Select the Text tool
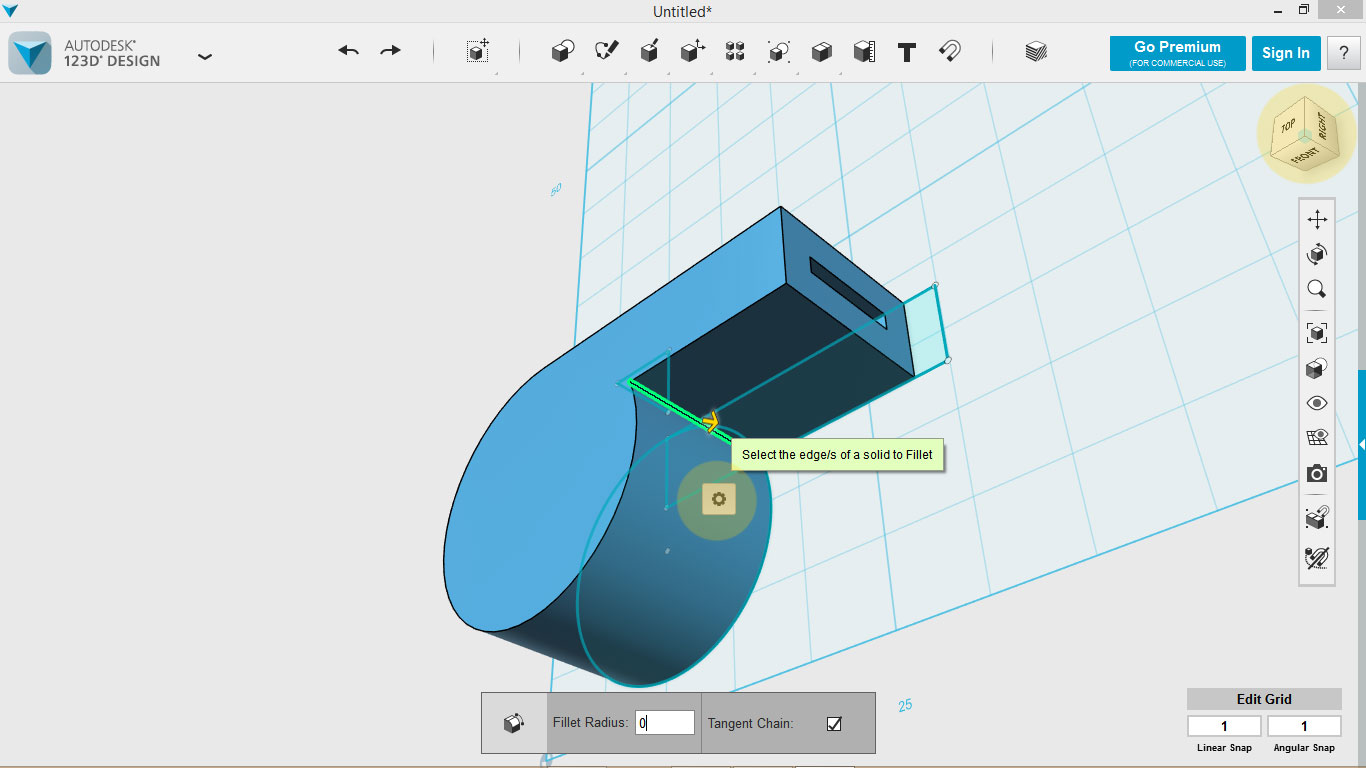The image size is (1366, 768). 907,53
